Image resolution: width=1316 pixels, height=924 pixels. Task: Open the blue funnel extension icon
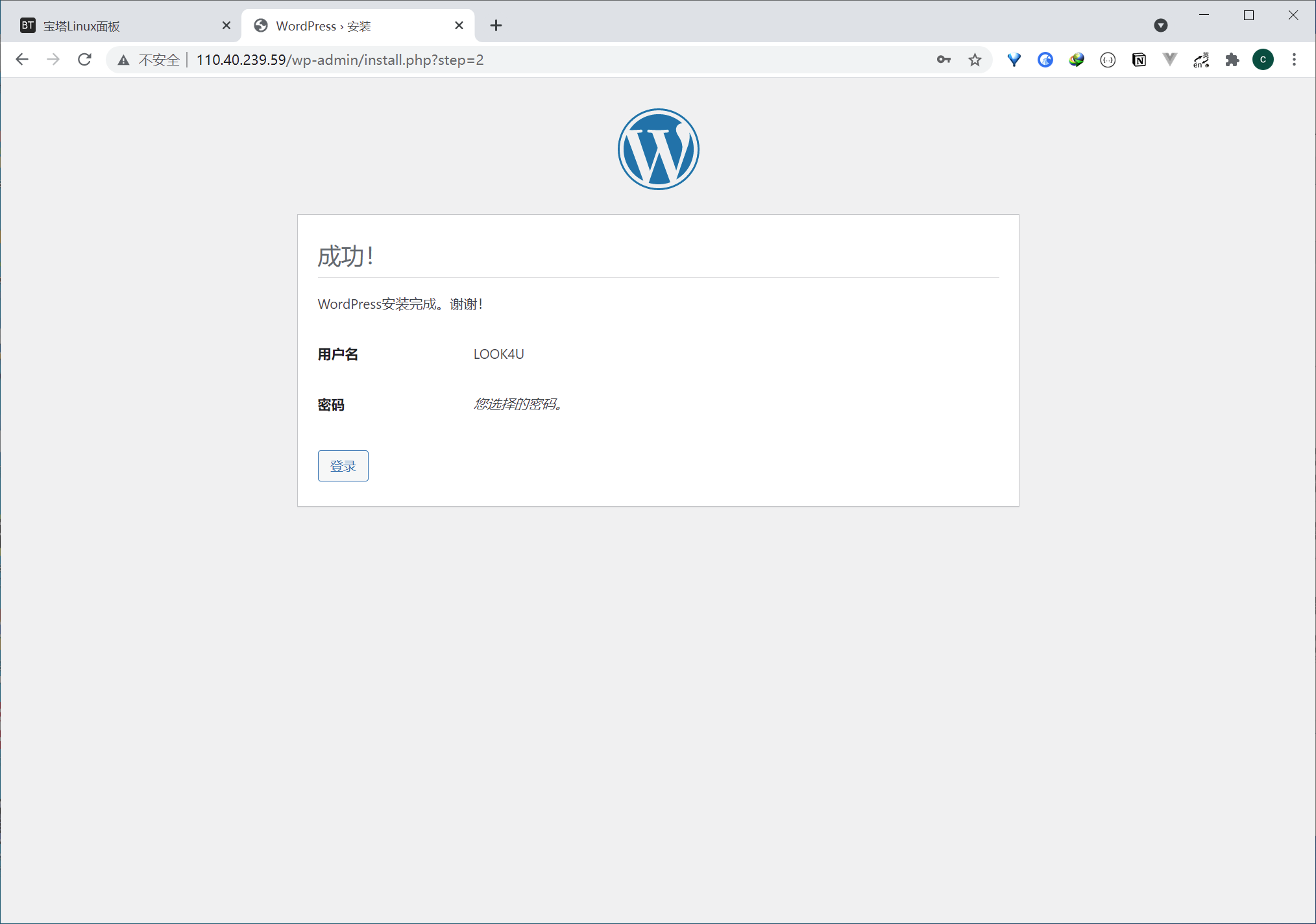(x=1014, y=60)
